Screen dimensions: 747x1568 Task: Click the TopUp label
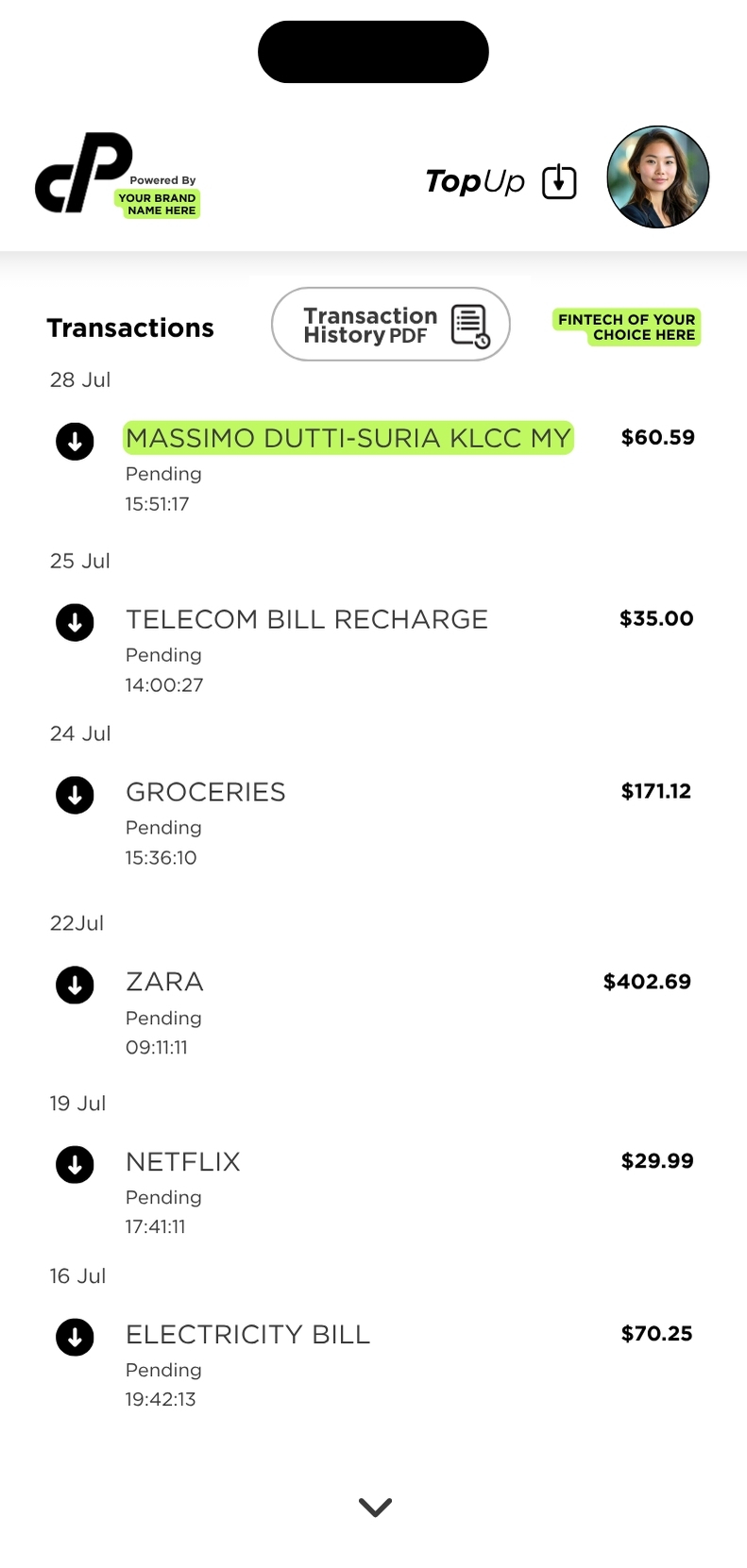[475, 181]
